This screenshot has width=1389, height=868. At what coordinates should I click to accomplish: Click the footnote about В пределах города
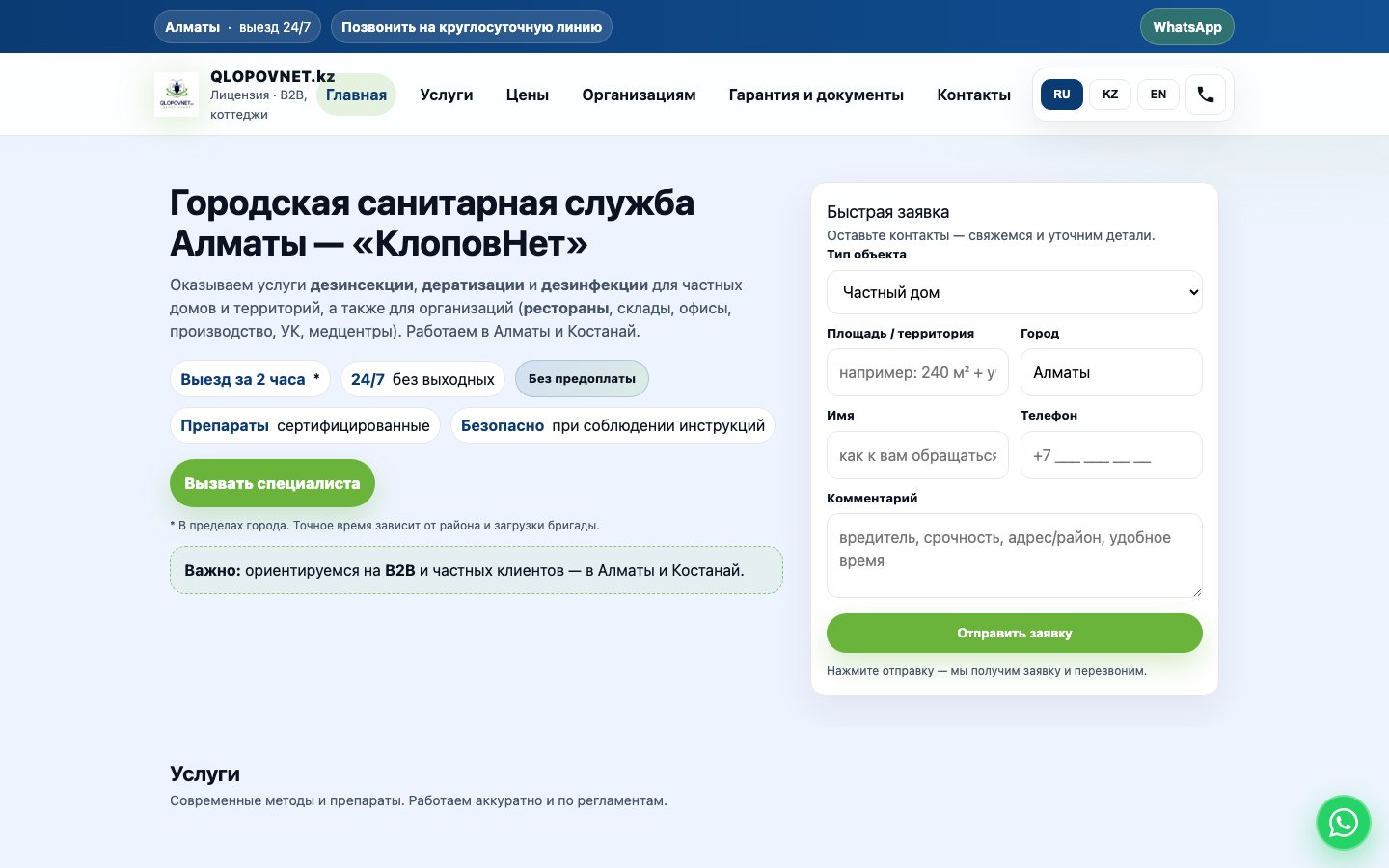coord(385,526)
